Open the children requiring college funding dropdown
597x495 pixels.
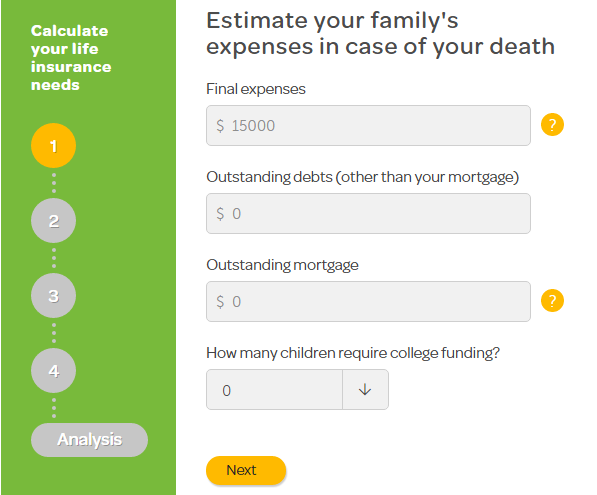tap(297, 390)
